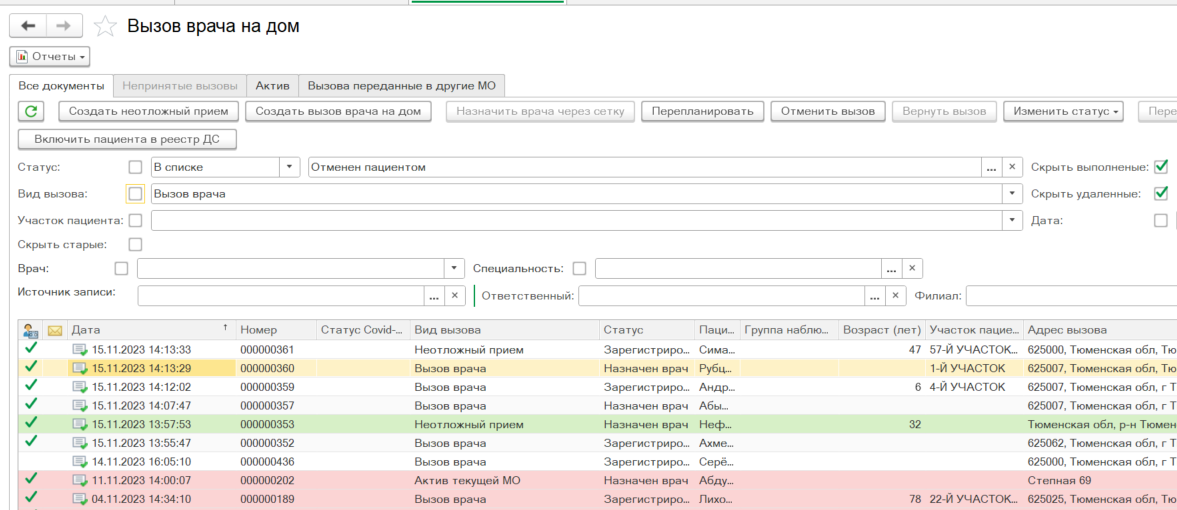1177x510 pixels.
Task: Enable the 'Статус' filter checkbox
Action: click(135, 167)
